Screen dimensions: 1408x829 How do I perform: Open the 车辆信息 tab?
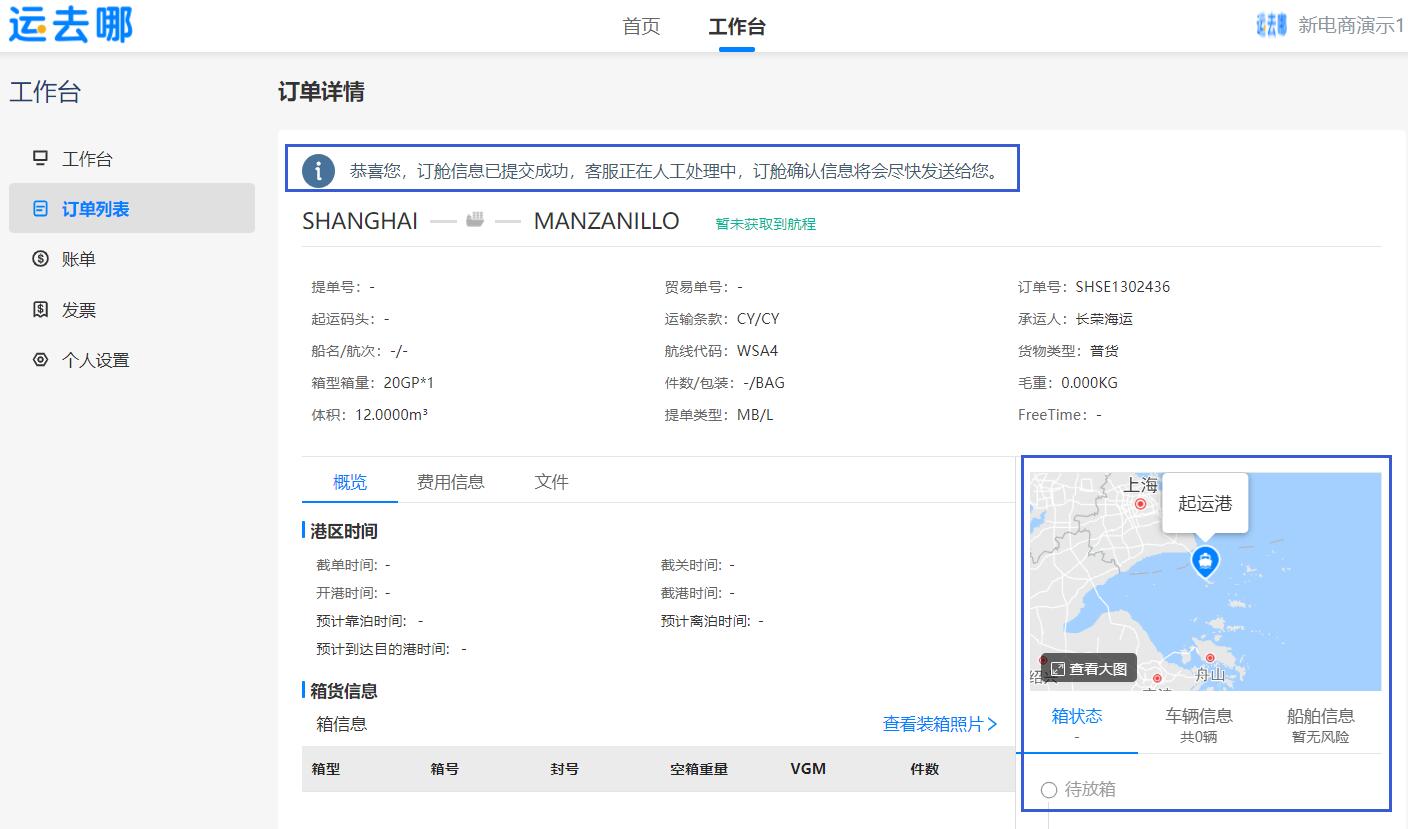[x=1198, y=725]
